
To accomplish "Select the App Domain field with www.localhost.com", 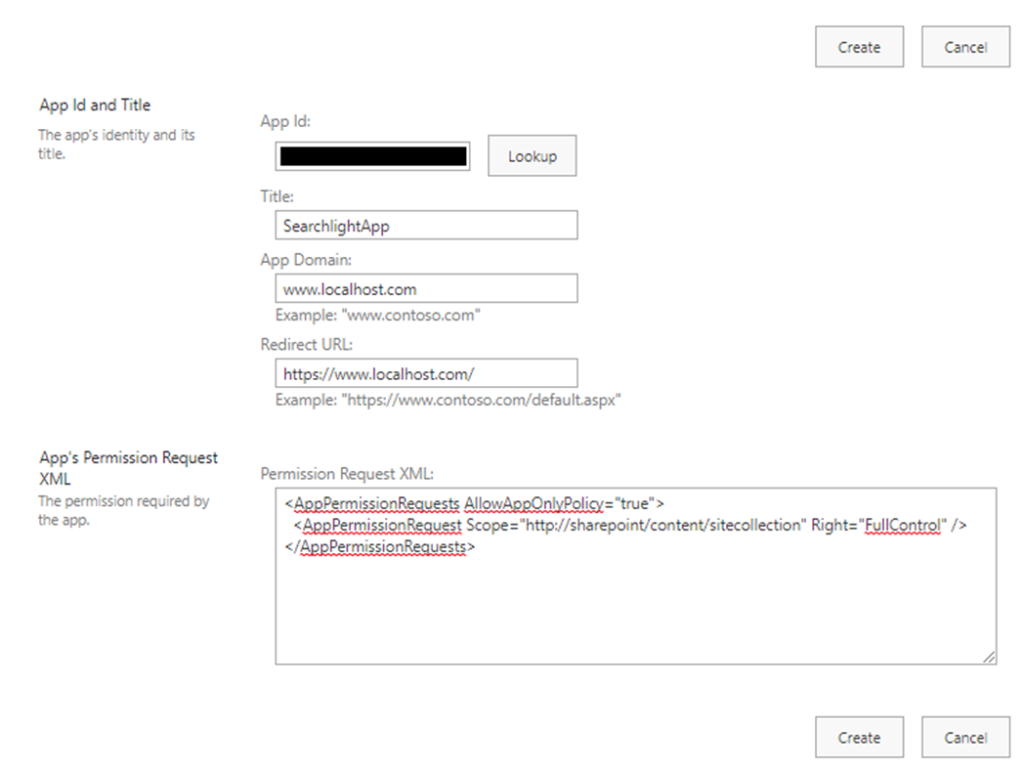I will [x=426, y=289].
